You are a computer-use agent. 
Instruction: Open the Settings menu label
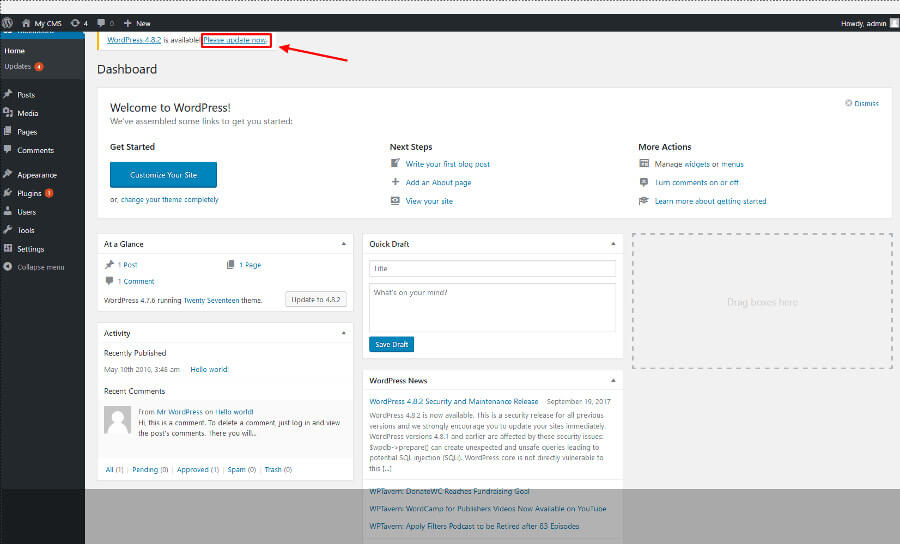31,249
